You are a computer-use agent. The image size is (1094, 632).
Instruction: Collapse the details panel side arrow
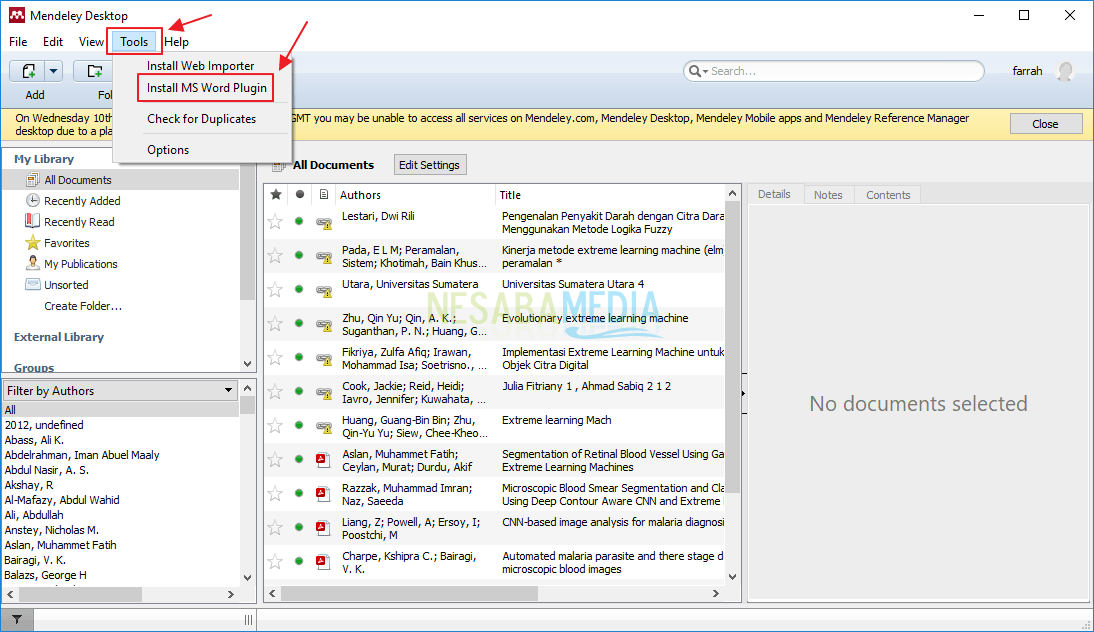click(x=744, y=393)
